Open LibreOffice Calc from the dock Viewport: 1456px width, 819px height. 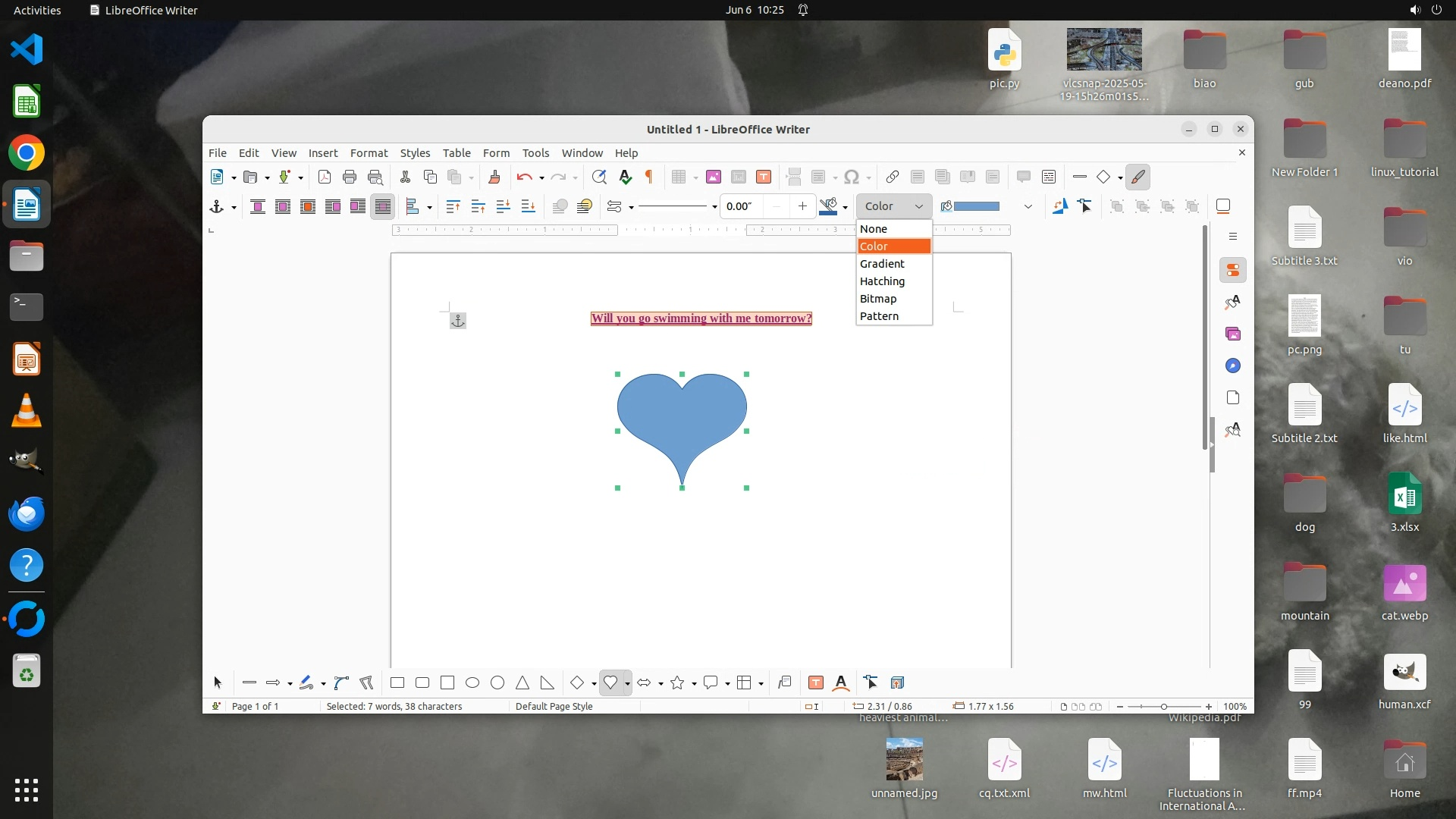click(27, 102)
